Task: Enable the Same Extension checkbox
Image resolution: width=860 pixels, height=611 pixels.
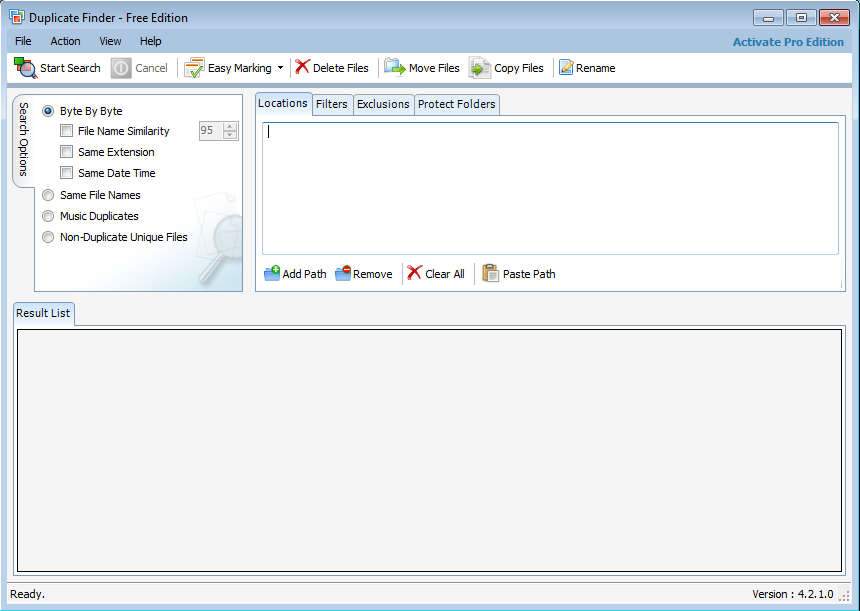Action: (66, 151)
